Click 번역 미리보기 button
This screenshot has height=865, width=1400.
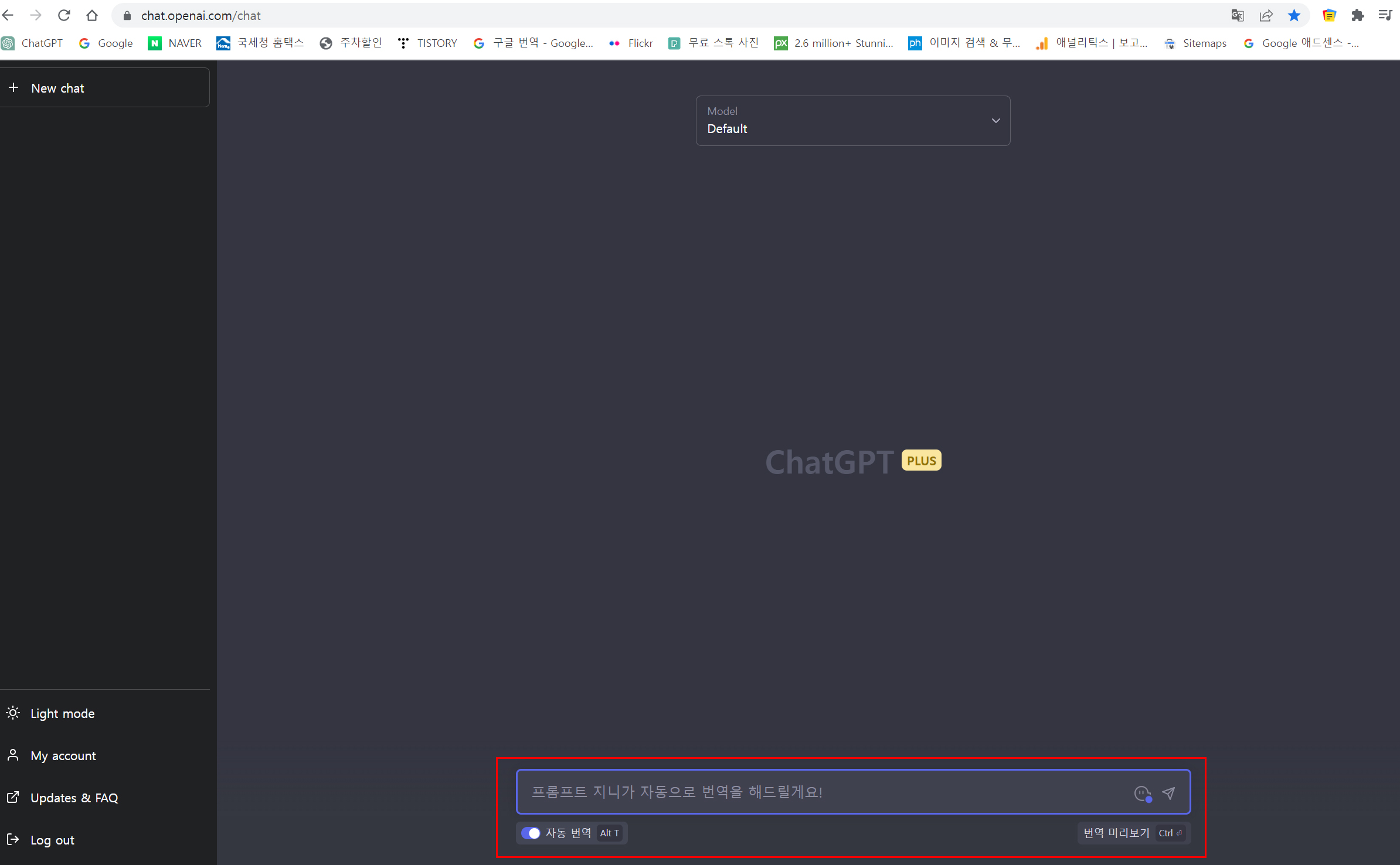(1134, 833)
